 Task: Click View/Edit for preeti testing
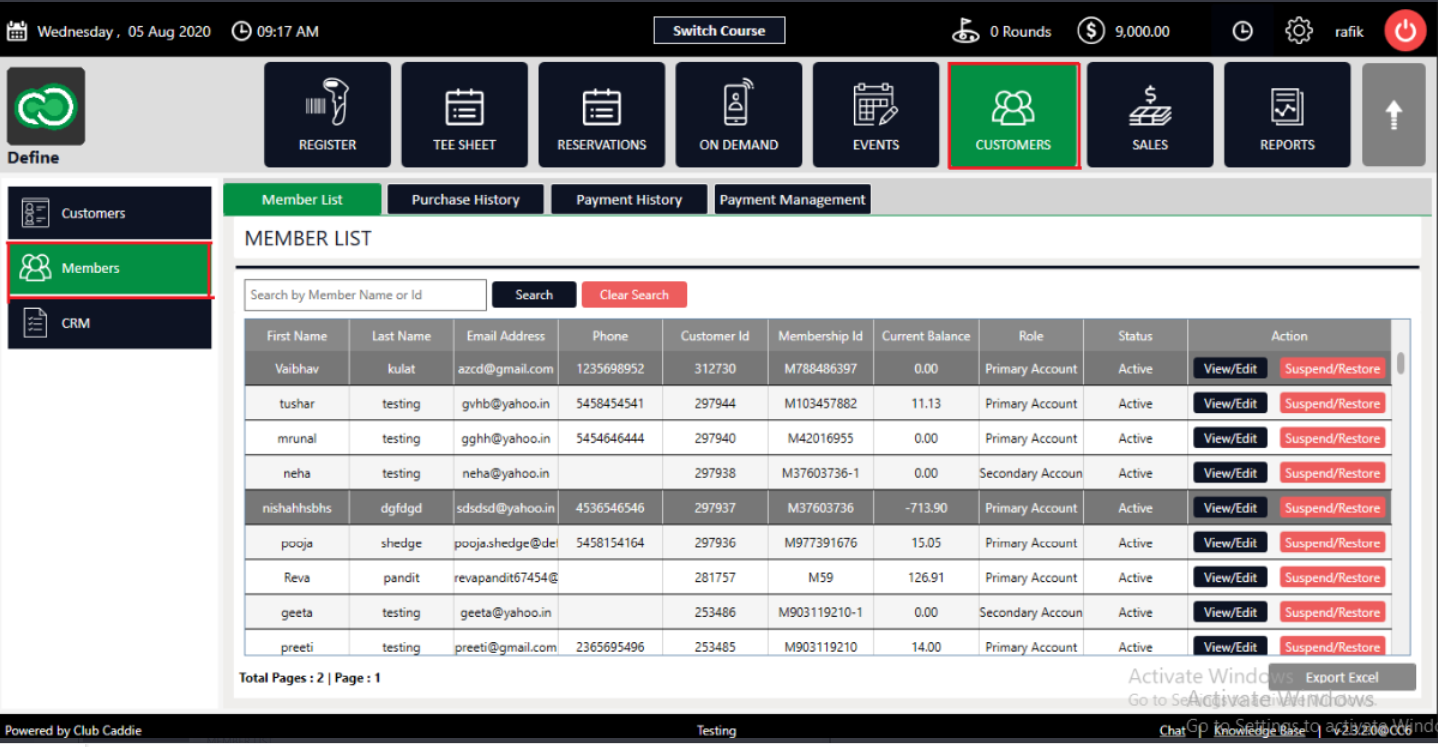tap(1230, 647)
